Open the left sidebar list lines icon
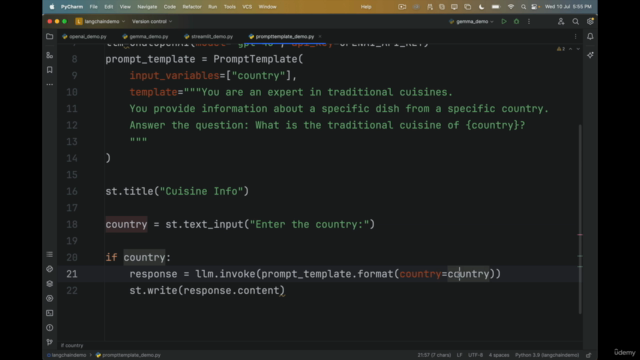This screenshot has height=360, width=640. 49,254
